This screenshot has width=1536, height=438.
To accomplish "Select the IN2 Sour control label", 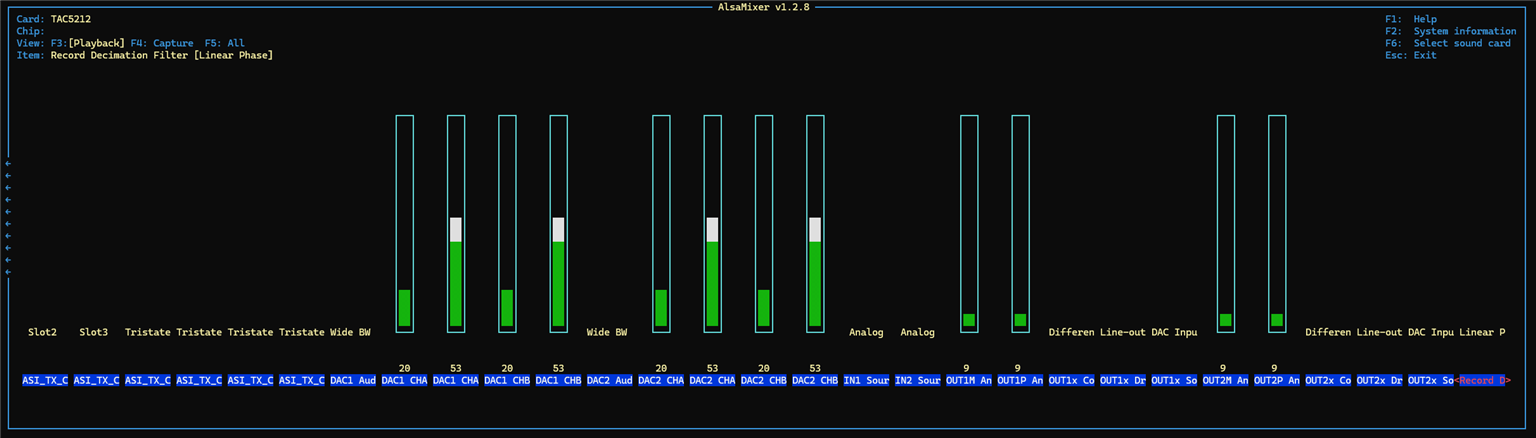I will click(917, 380).
